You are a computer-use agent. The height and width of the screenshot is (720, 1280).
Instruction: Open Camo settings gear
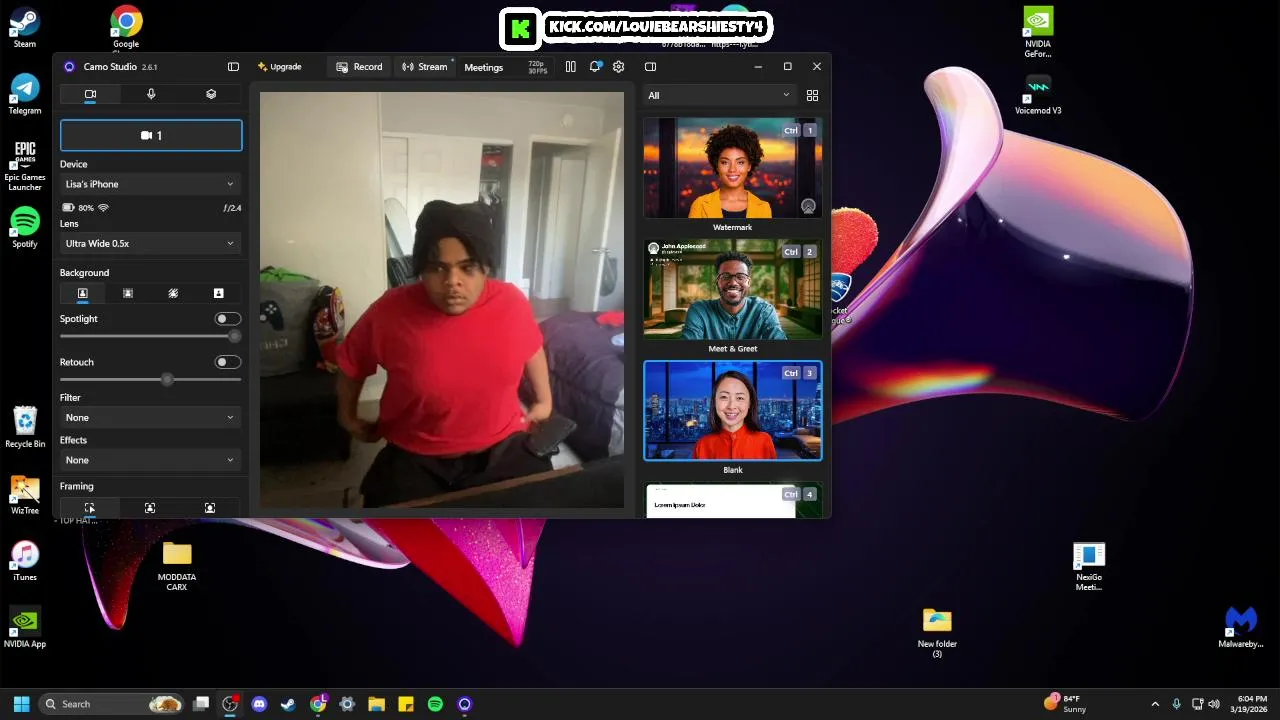(619, 67)
